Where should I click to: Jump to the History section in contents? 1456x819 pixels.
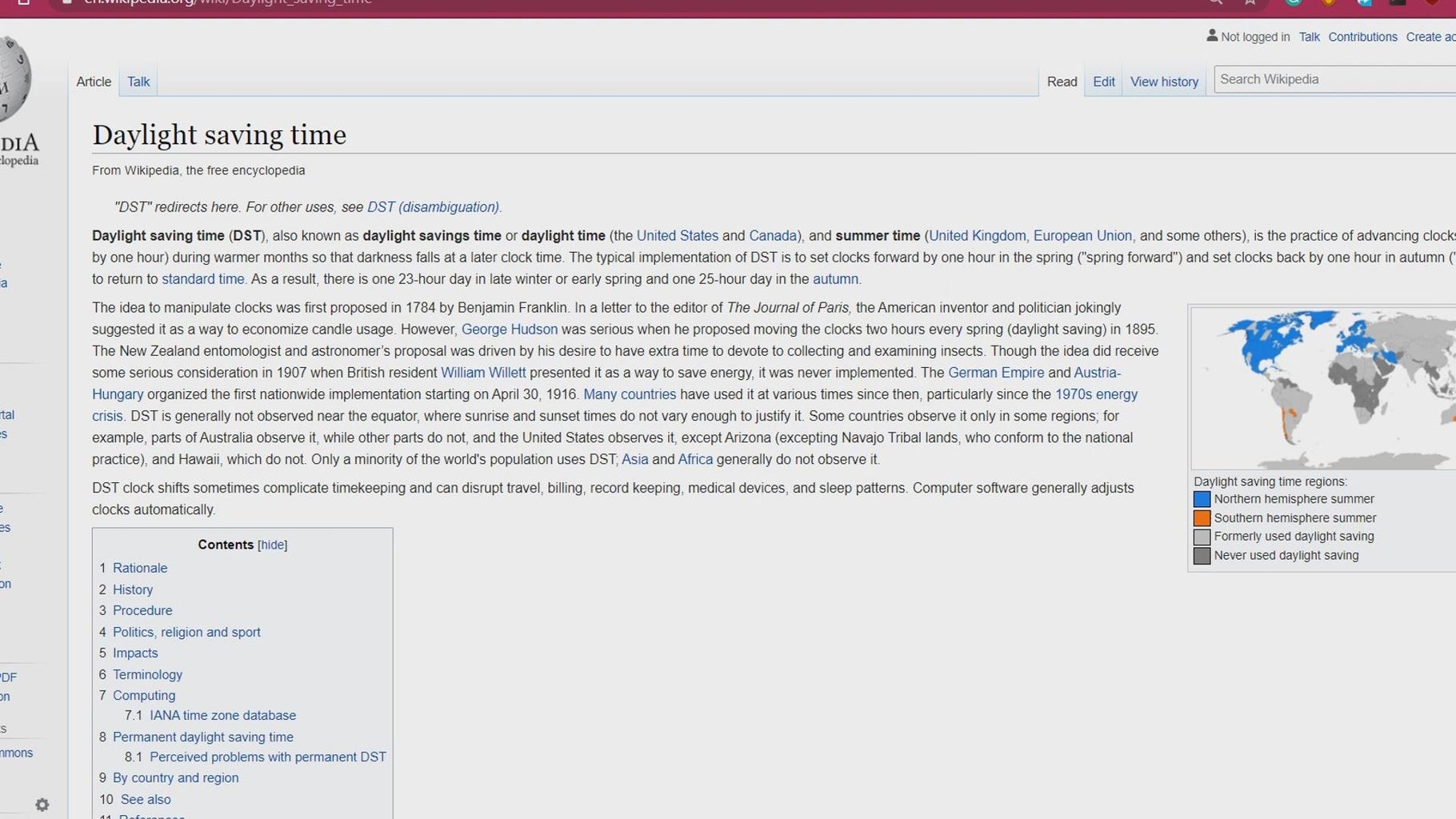(133, 589)
